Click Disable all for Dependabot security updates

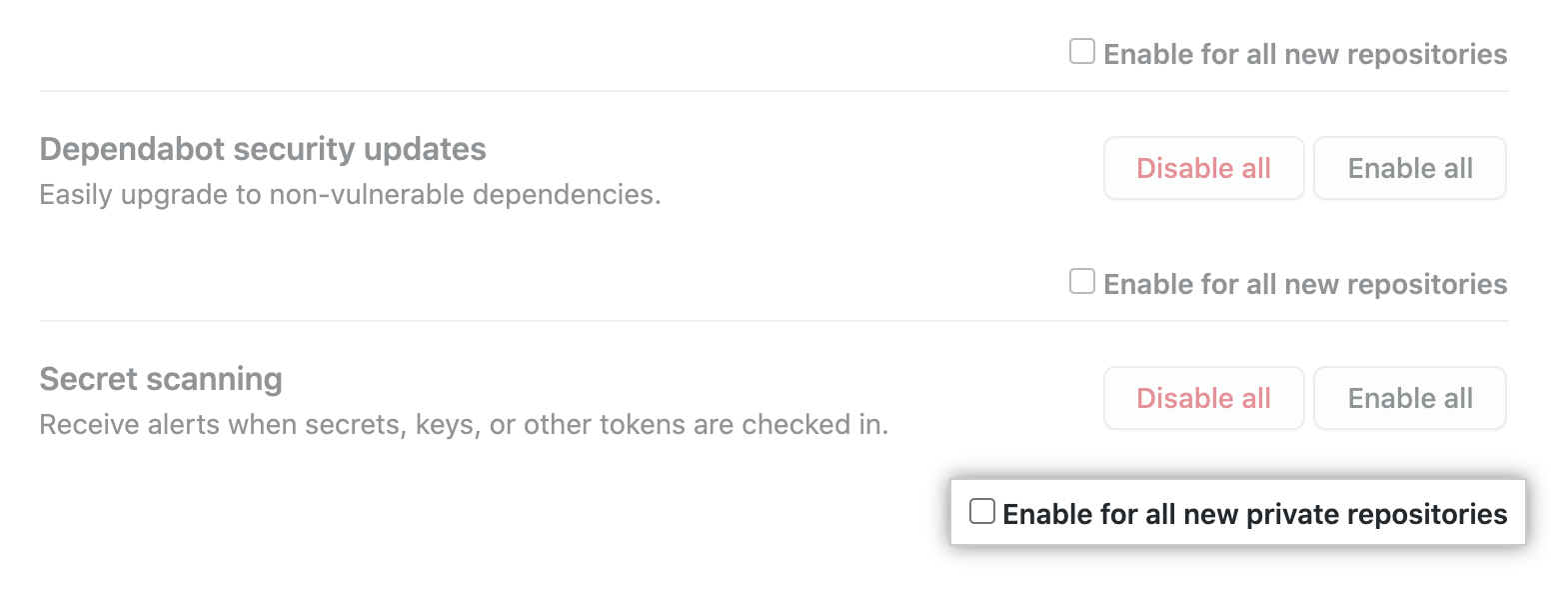(x=1203, y=168)
